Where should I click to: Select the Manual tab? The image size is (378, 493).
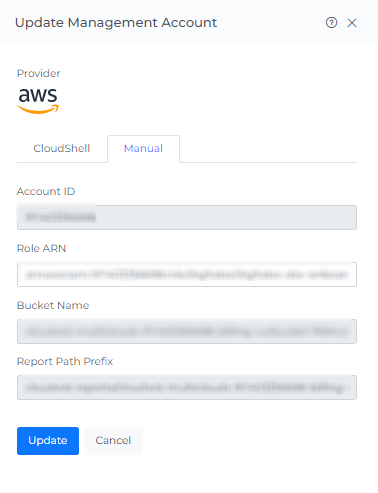143,149
